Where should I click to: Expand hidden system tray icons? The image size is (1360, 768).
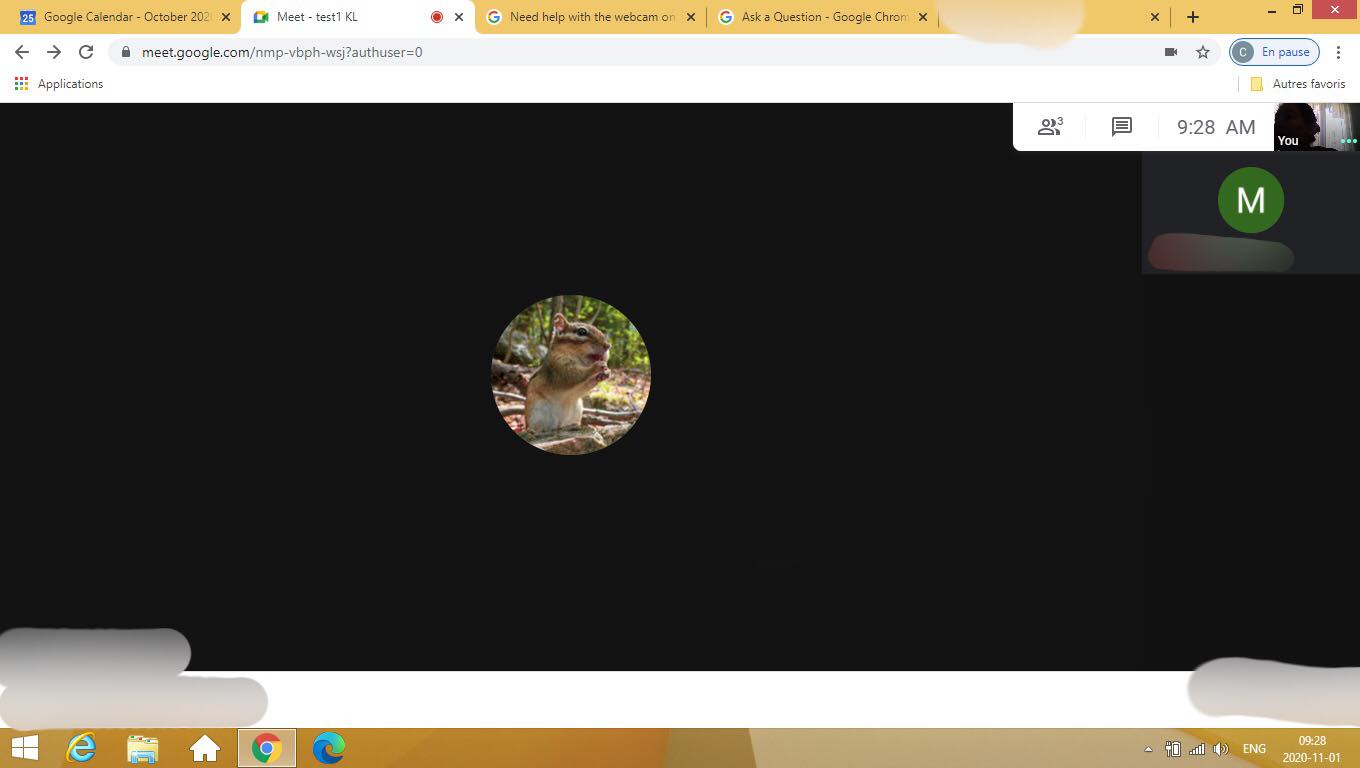pos(1147,748)
